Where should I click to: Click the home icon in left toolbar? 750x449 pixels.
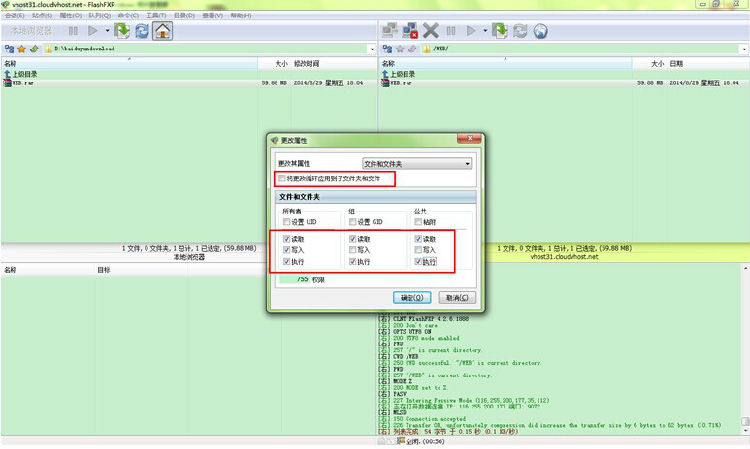point(161,31)
